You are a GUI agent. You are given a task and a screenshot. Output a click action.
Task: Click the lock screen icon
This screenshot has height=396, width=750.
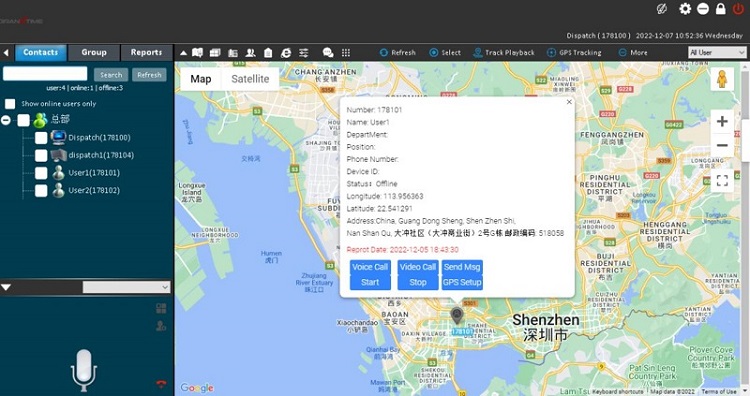[720, 9]
